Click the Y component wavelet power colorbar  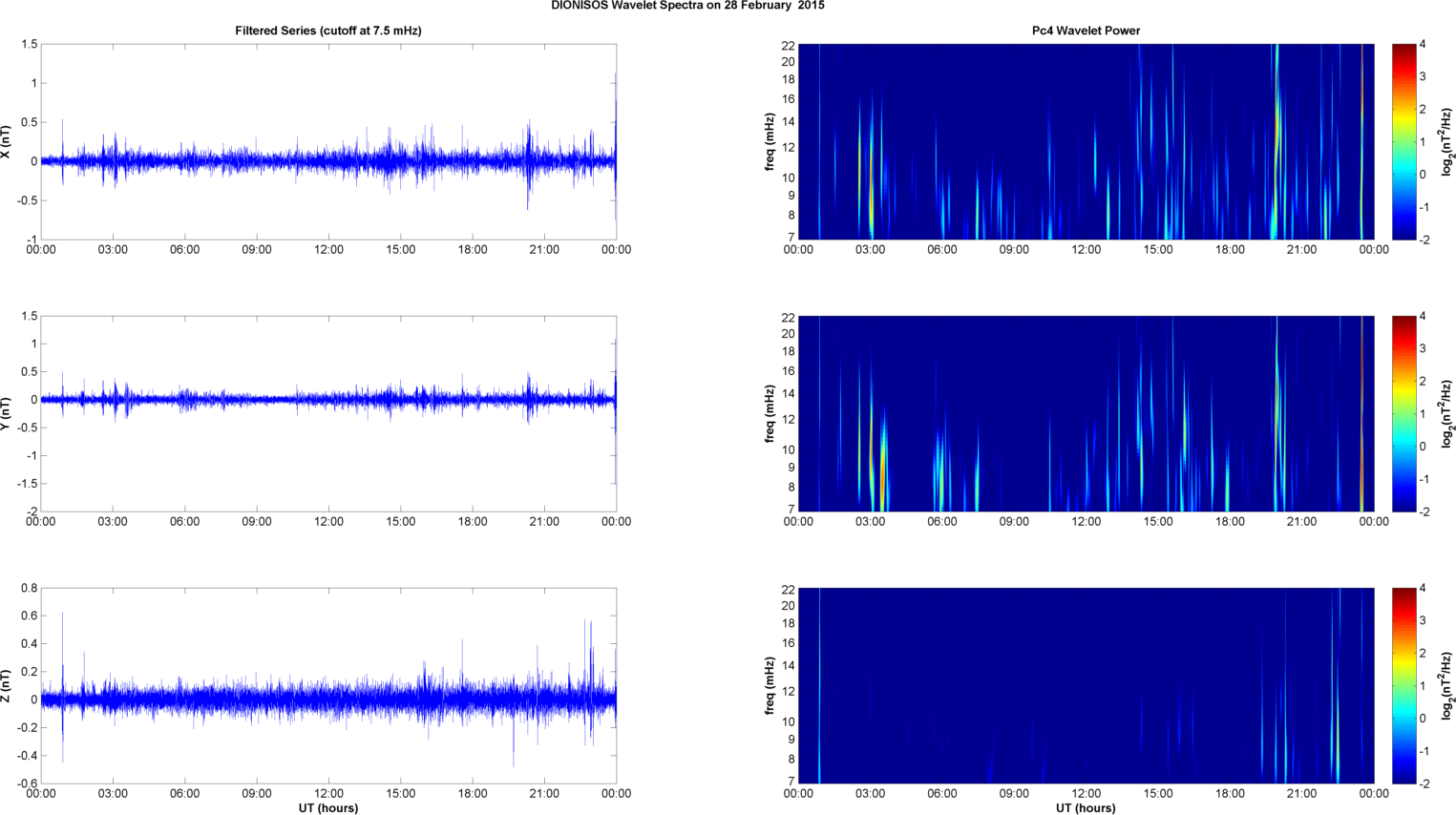click(x=1403, y=414)
